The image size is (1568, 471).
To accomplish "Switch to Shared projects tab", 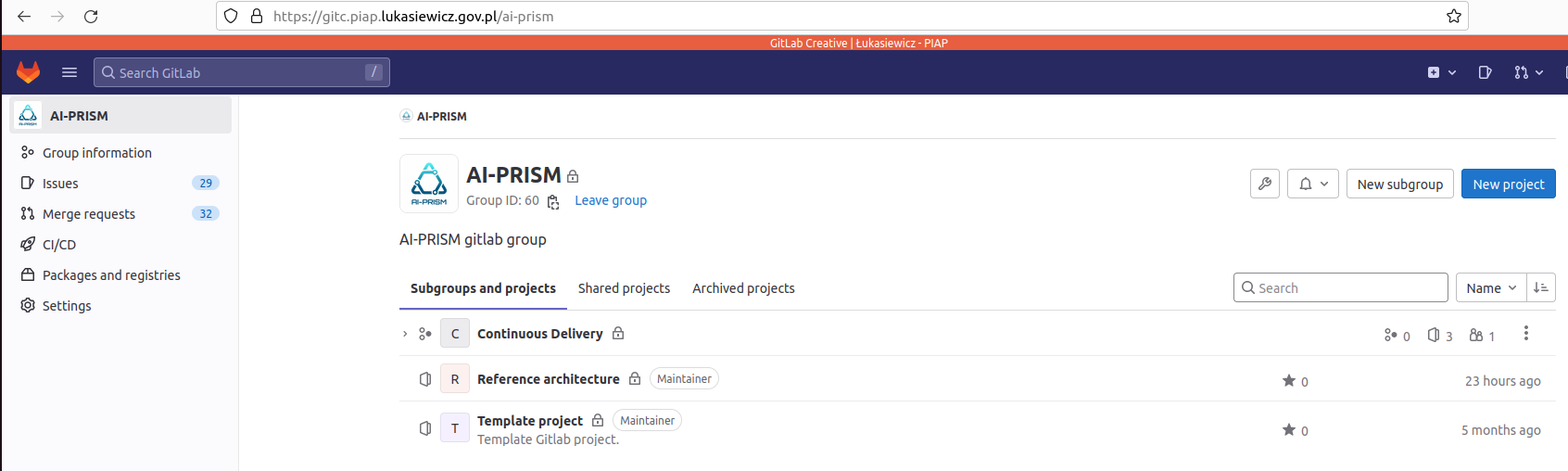I will point(624,288).
